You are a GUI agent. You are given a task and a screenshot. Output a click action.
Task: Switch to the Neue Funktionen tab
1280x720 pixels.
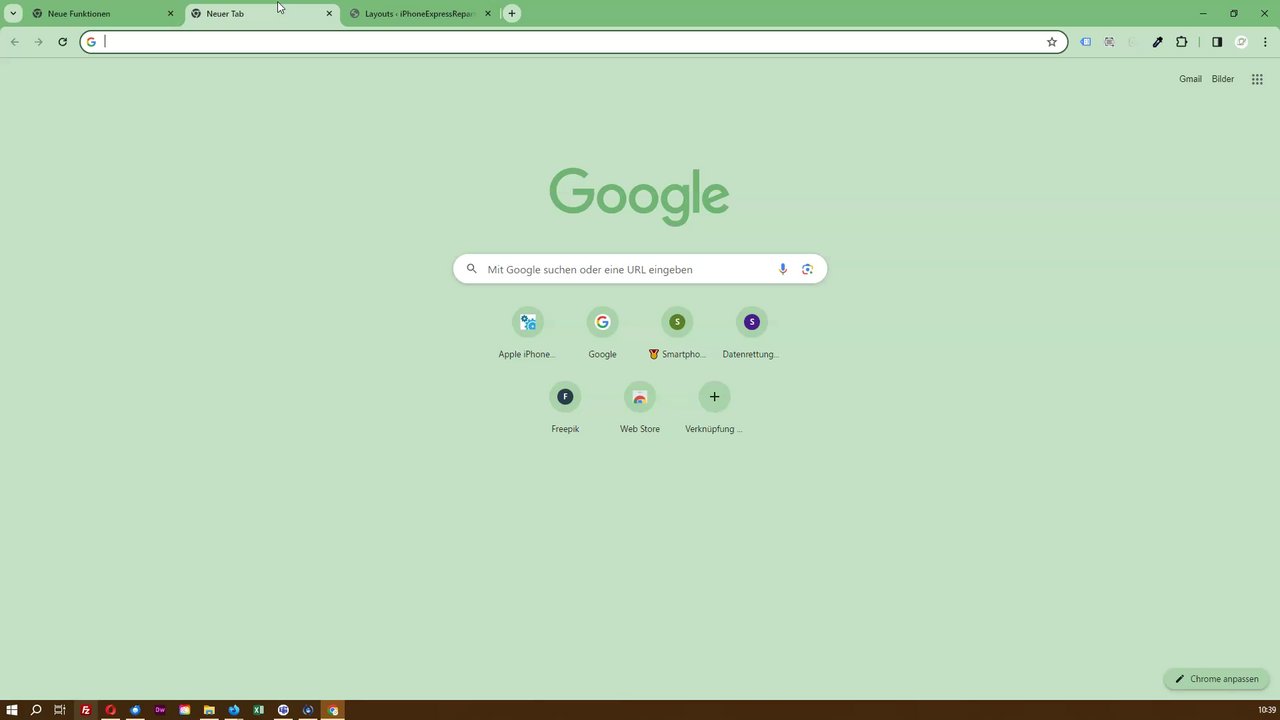104,14
